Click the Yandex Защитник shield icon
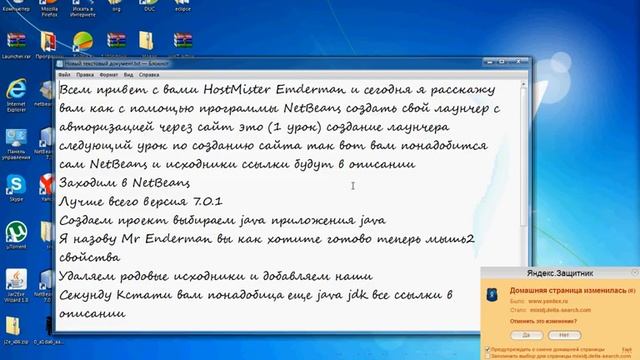Viewport: 640px width, 360px height. point(493,295)
